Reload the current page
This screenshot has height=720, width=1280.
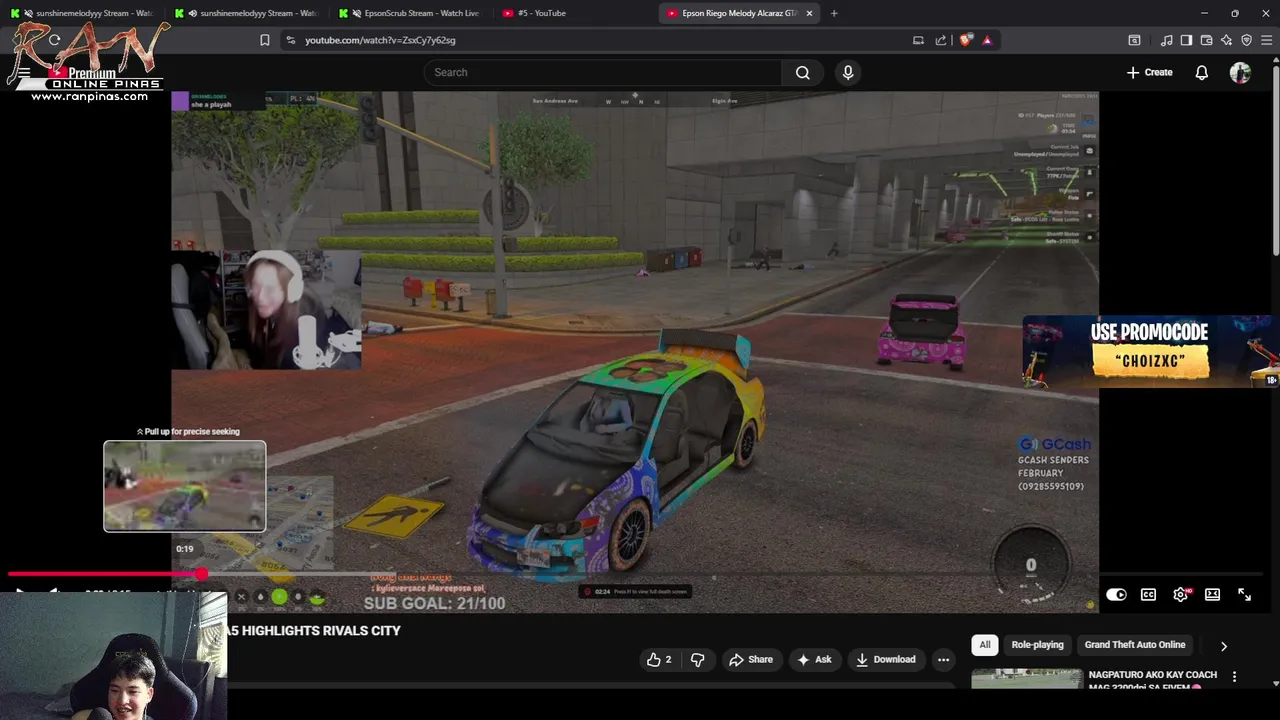(55, 40)
